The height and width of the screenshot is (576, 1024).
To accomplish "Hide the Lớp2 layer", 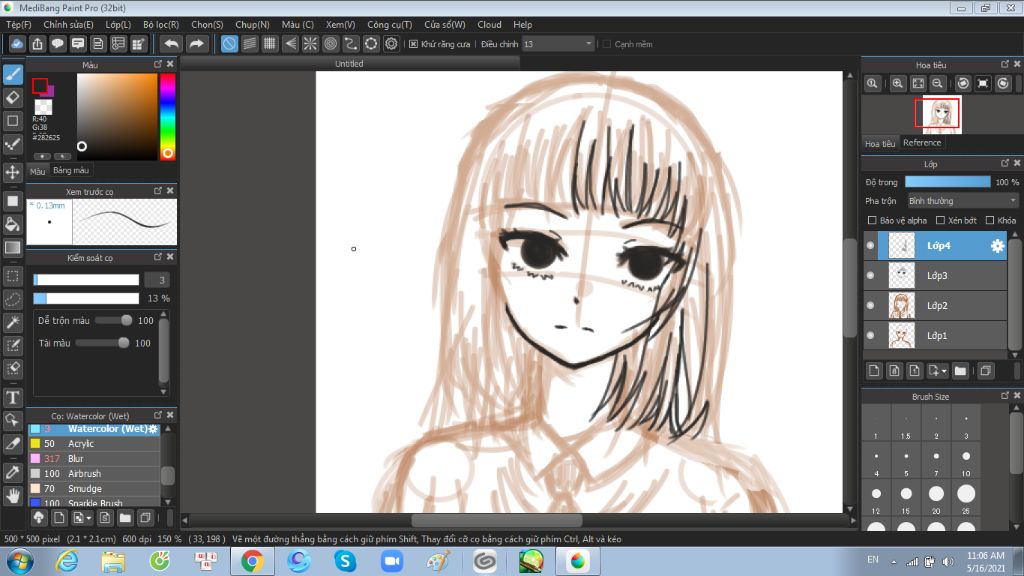I will coord(871,306).
